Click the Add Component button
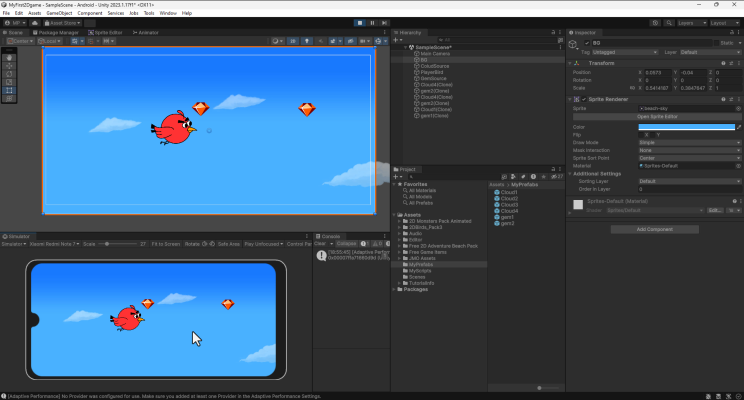Image resolution: width=744 pixels, height=400 pixels. pyautogui.click(x=655, y=229)
